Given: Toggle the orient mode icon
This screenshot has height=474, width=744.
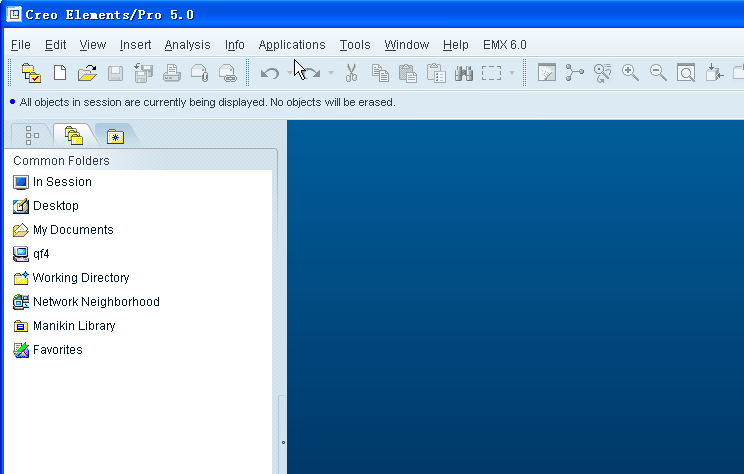Looking at the screenshot, I should [603, 73].
